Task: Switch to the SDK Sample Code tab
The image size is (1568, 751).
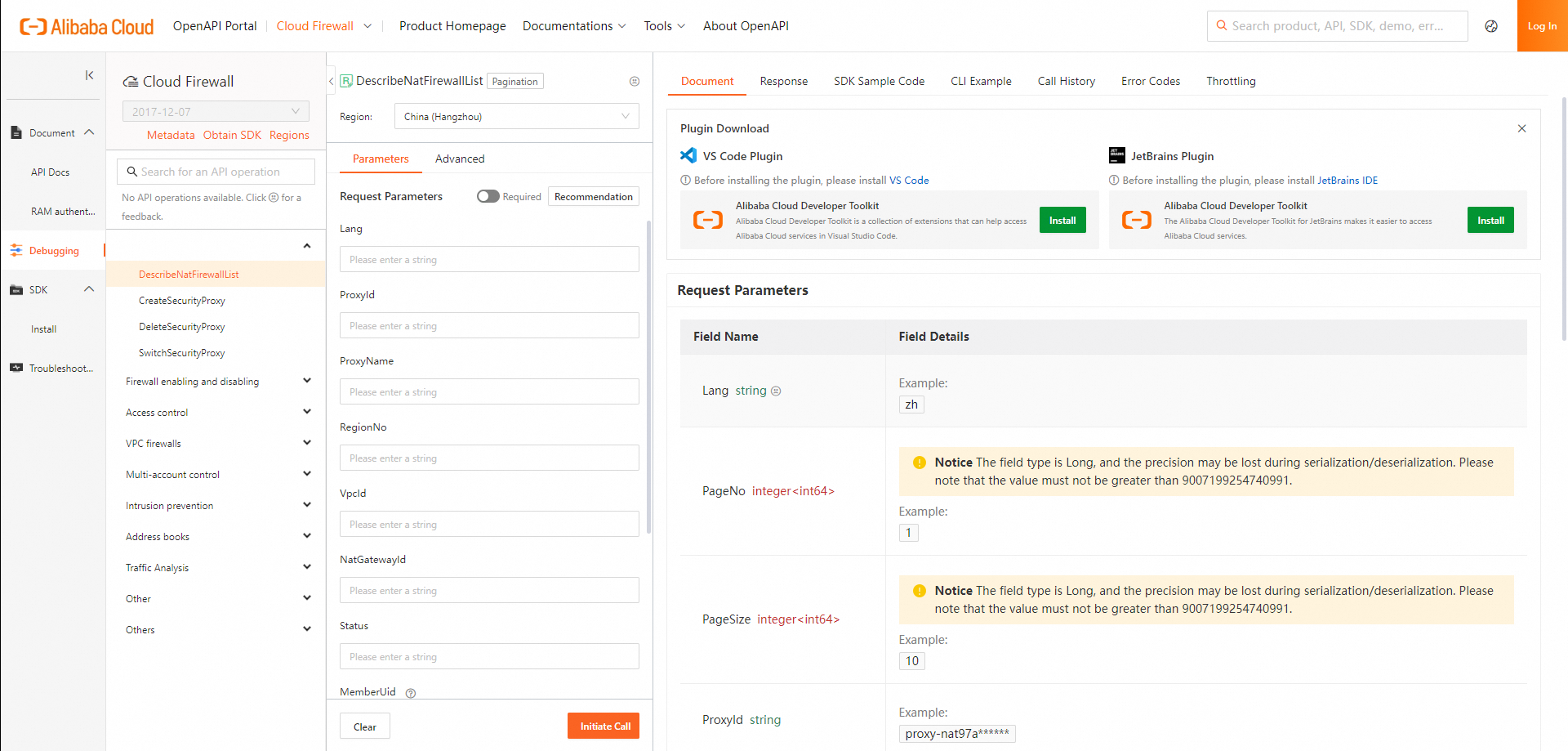Action: [879, 81]
